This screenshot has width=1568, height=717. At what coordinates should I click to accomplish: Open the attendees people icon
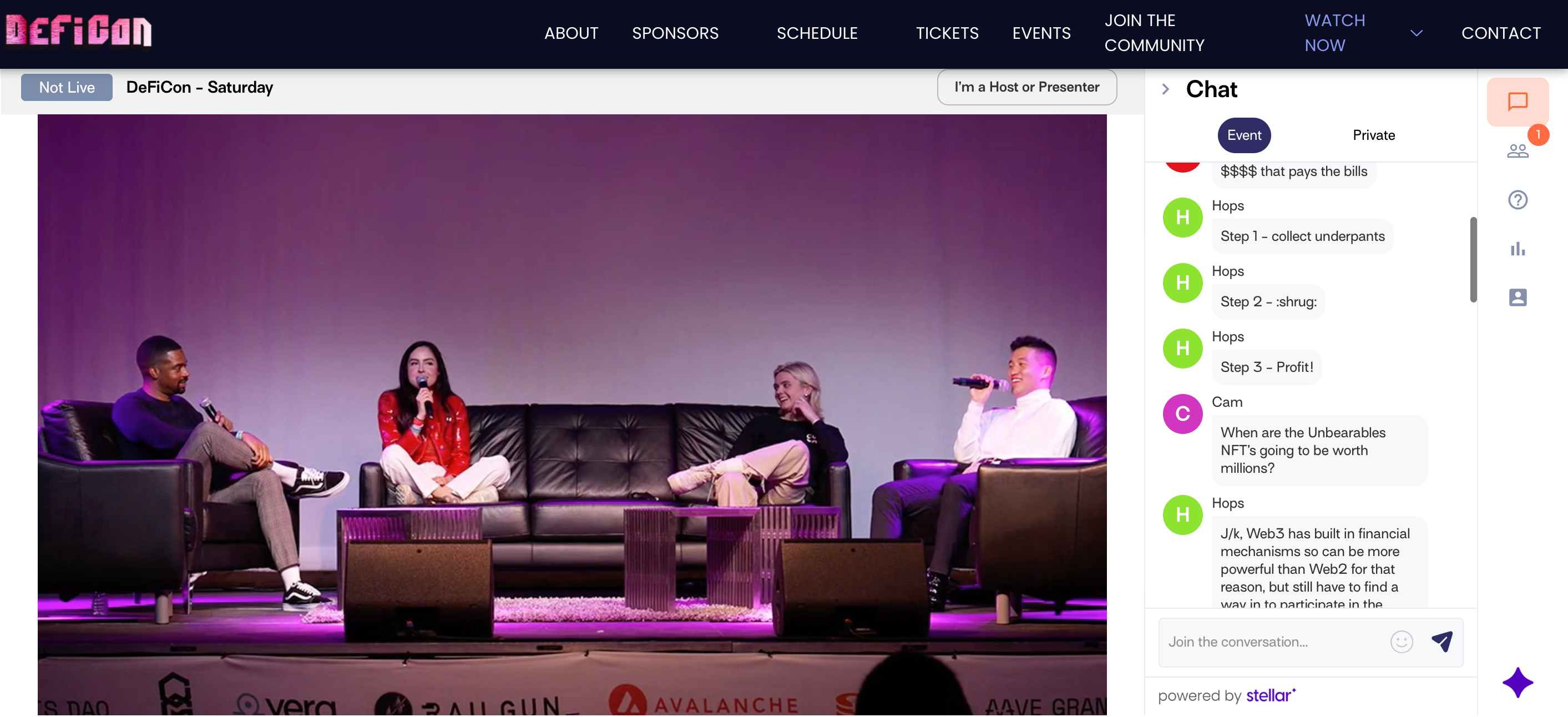coord(1518,150)
